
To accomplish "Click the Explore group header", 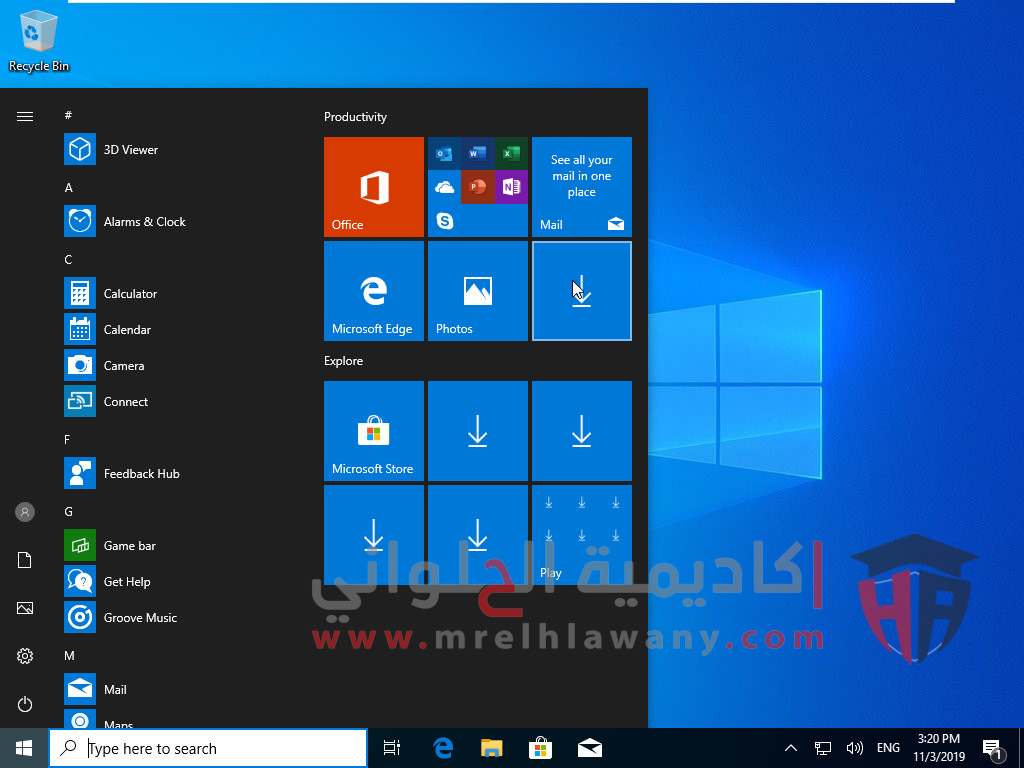I will click(344, 360).
